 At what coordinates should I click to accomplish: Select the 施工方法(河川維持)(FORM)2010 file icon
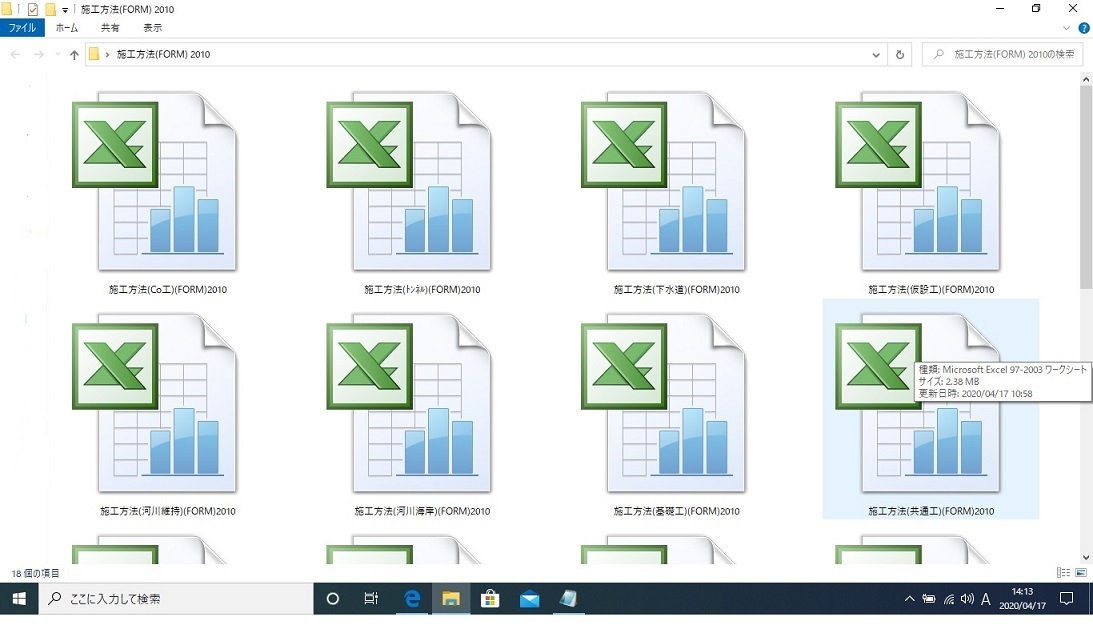pyautogui.click(x=155, y=403)
